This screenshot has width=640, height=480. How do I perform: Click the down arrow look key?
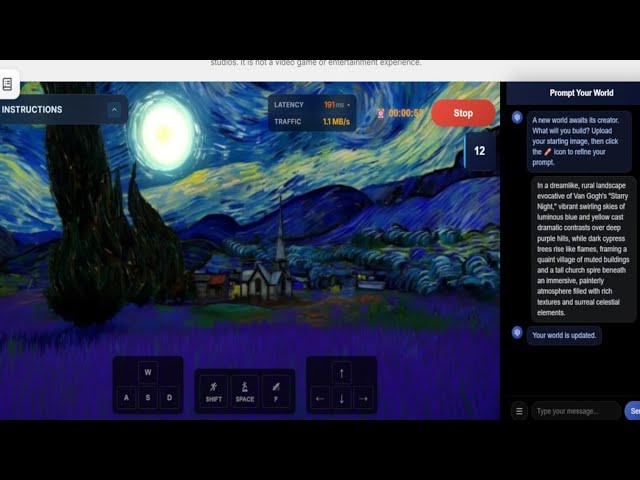coord(342,398)
